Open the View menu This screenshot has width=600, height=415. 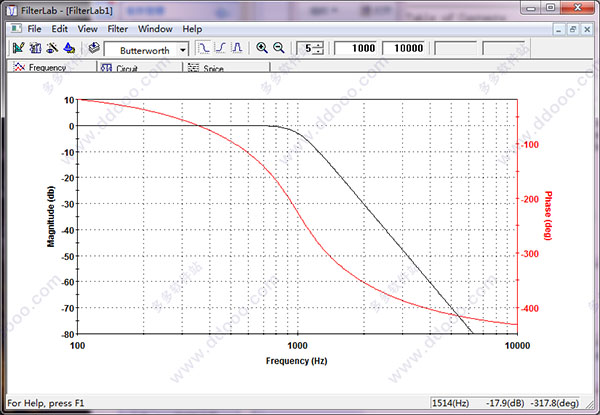pos(87,29)
